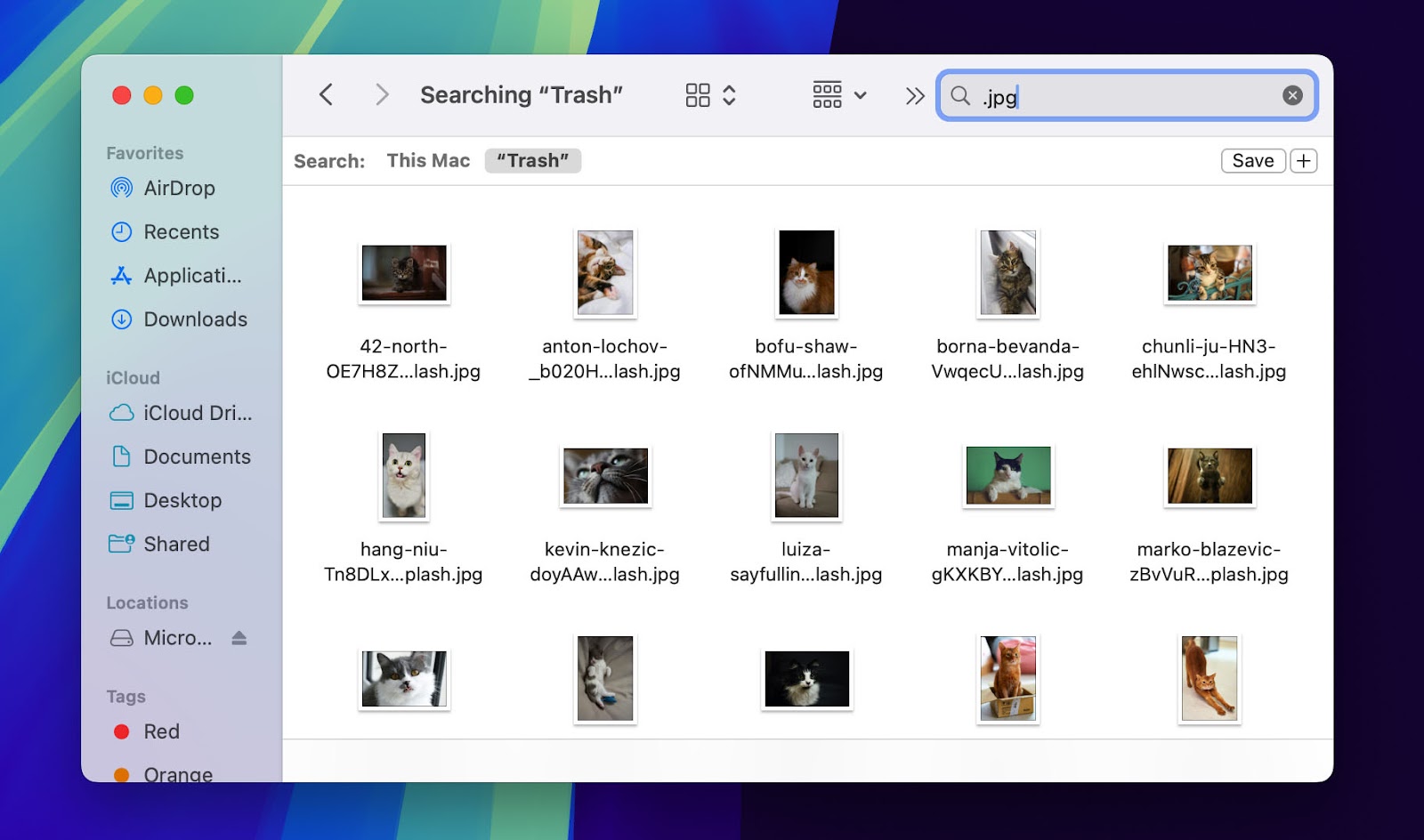1424x840 pixels.
Task: Click inside the .jpg search field
Action: click(x=1127, y=95)
